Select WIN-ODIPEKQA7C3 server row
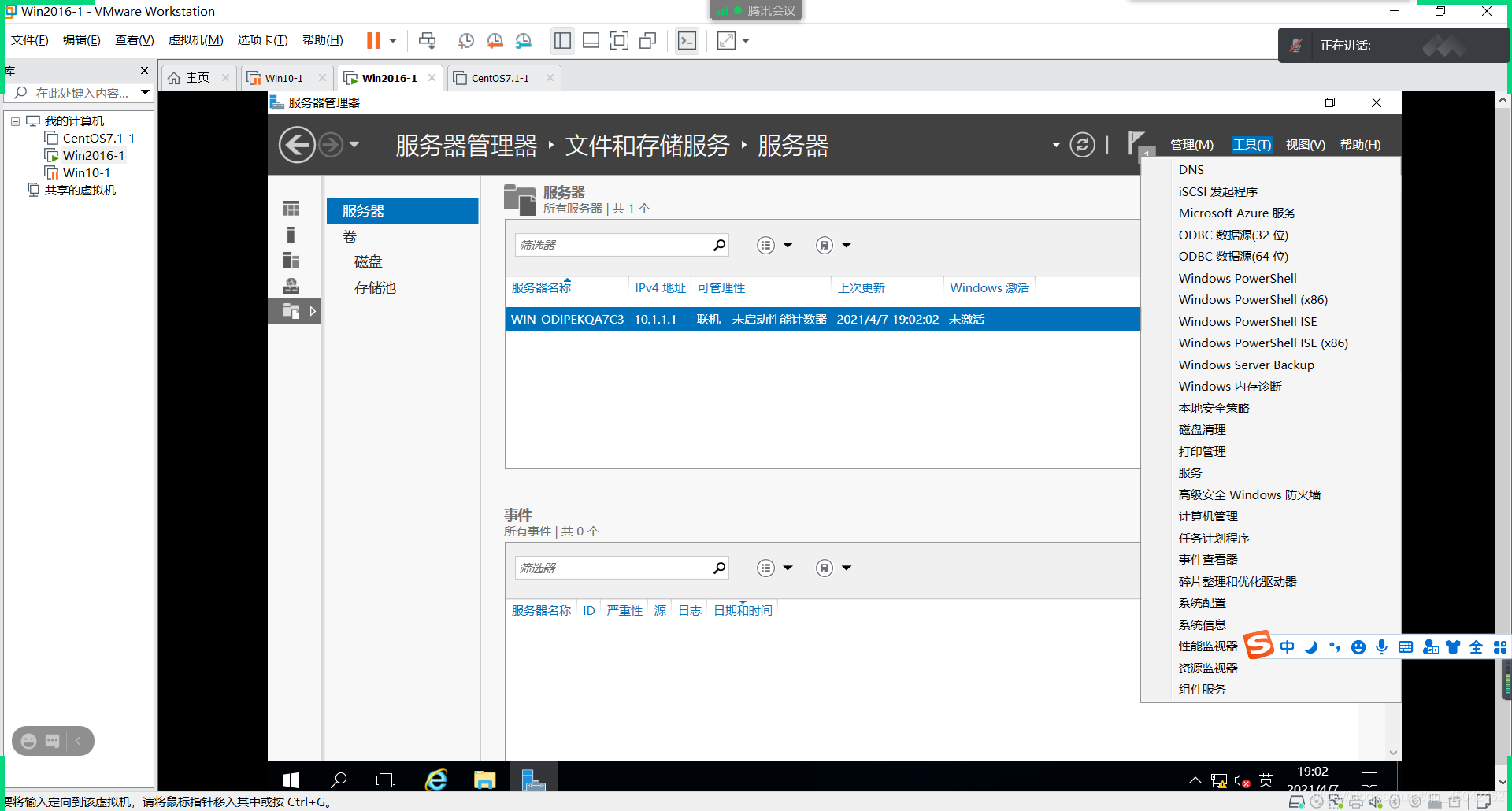 pos(822,319)
